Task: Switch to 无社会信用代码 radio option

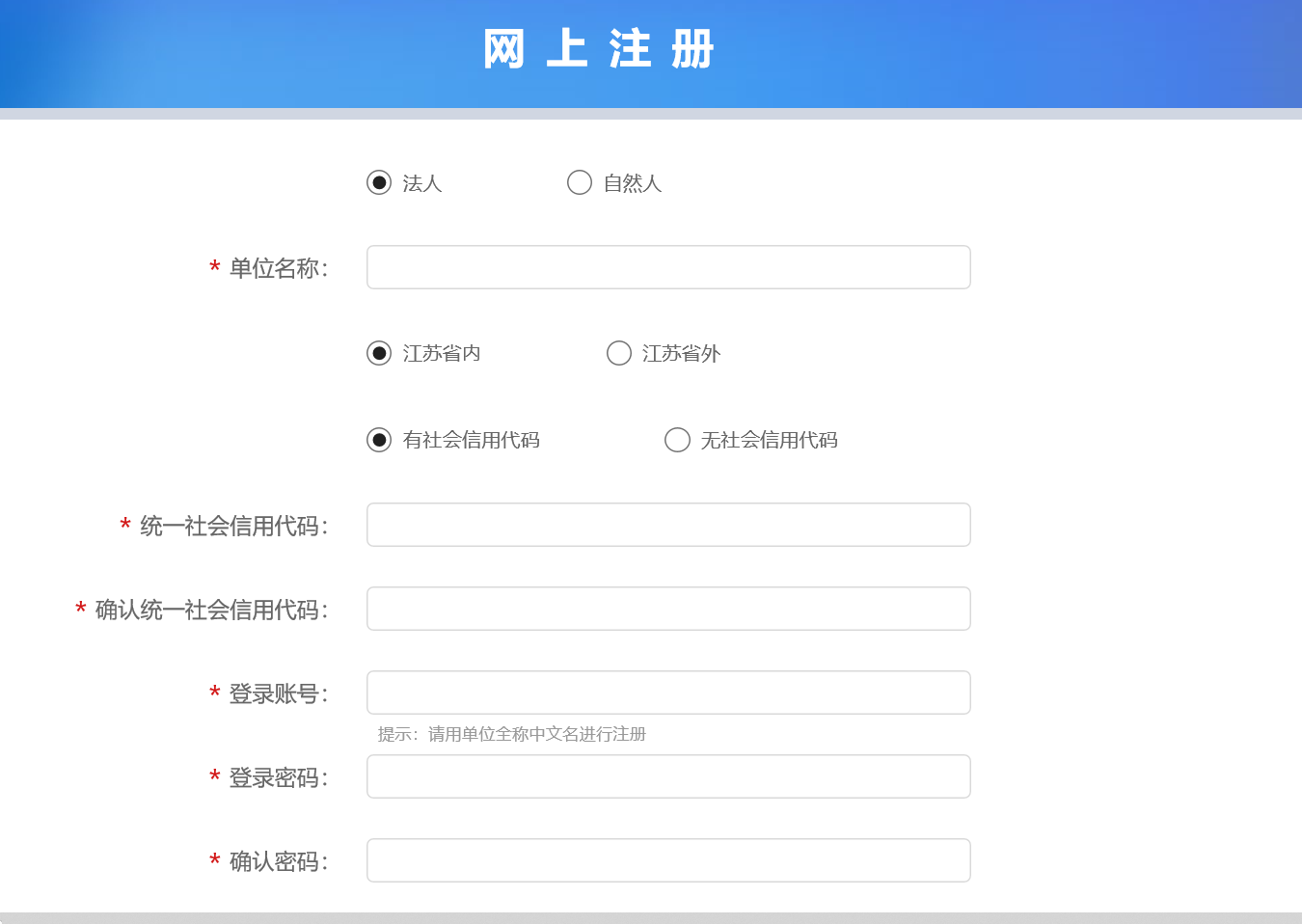Action: [678, 440]
